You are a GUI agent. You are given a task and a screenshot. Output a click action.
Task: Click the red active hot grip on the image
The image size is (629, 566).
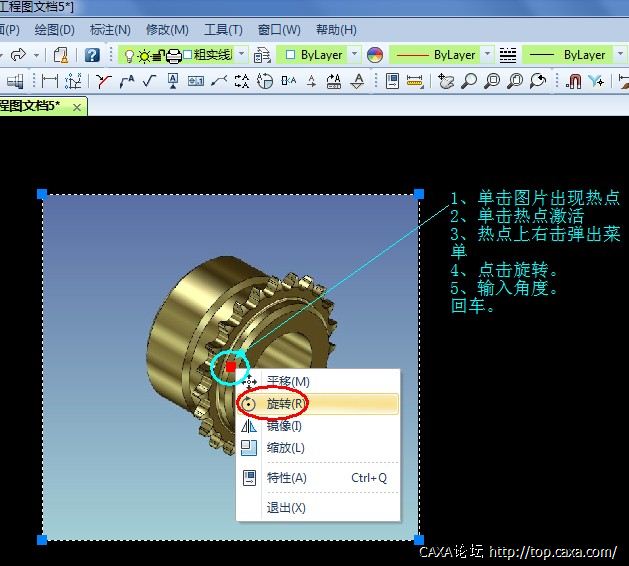click(231, 367)
